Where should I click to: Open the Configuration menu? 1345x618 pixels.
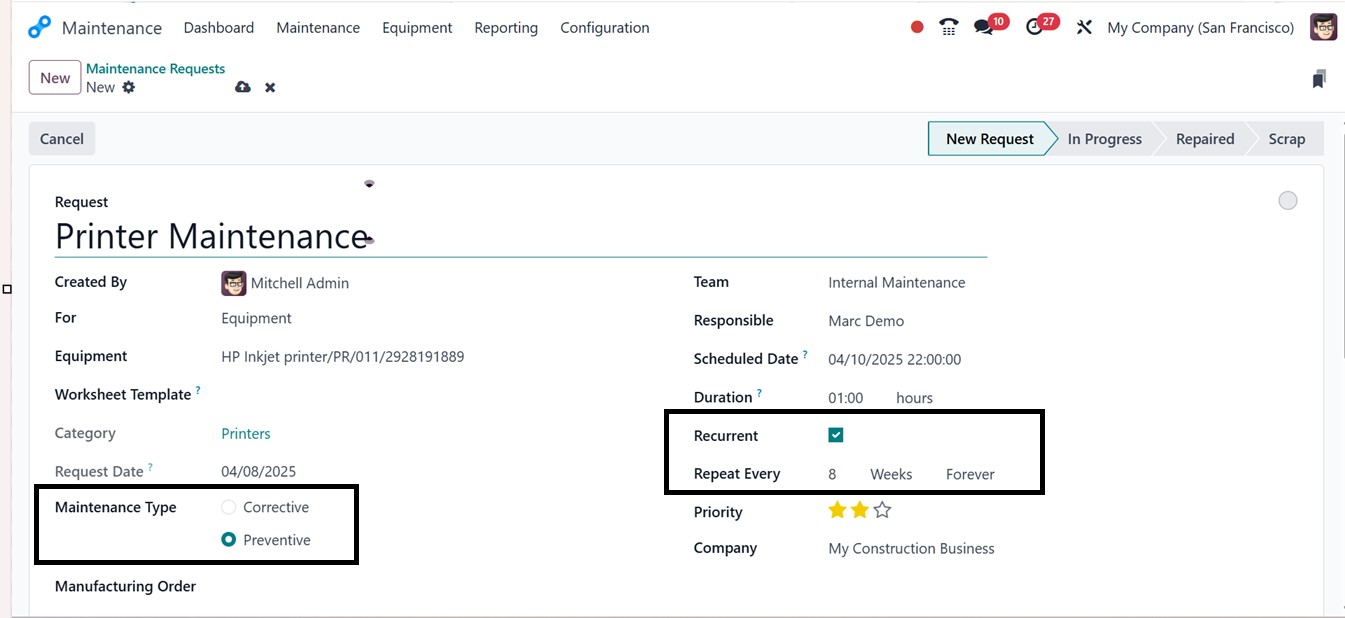pyautogui.click(x=604, y=28)
